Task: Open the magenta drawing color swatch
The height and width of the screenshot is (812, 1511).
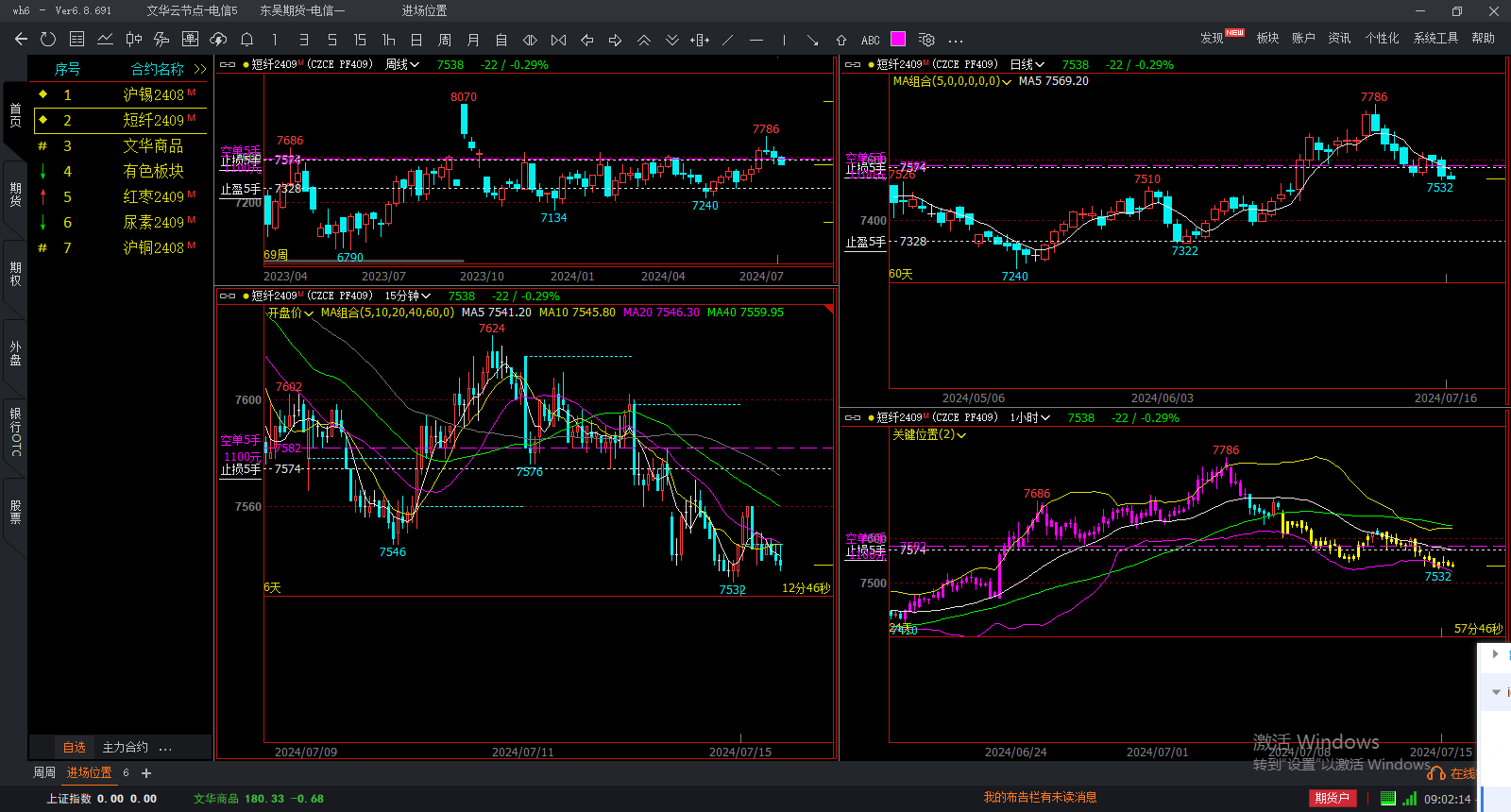Action: tap(898, 39)
